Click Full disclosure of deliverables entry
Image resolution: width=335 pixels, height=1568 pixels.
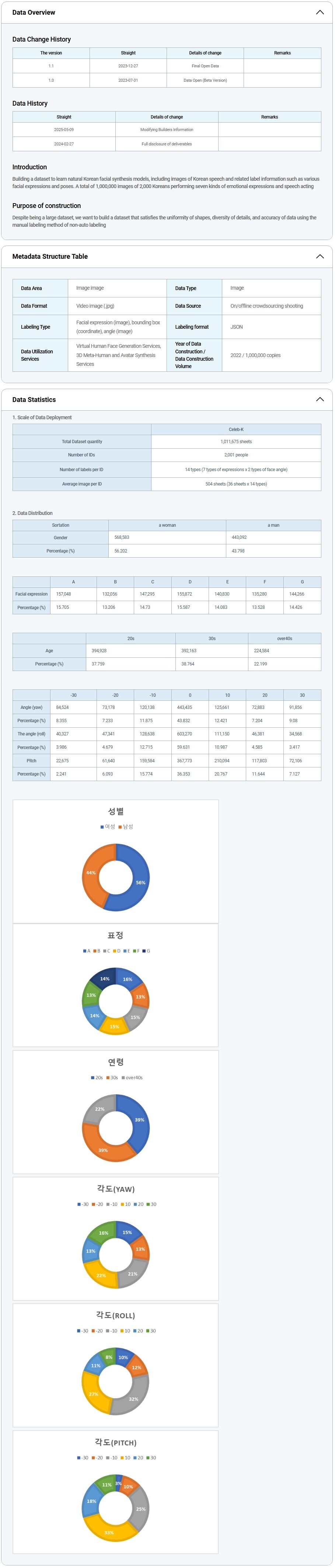click(x=166, y=144)
